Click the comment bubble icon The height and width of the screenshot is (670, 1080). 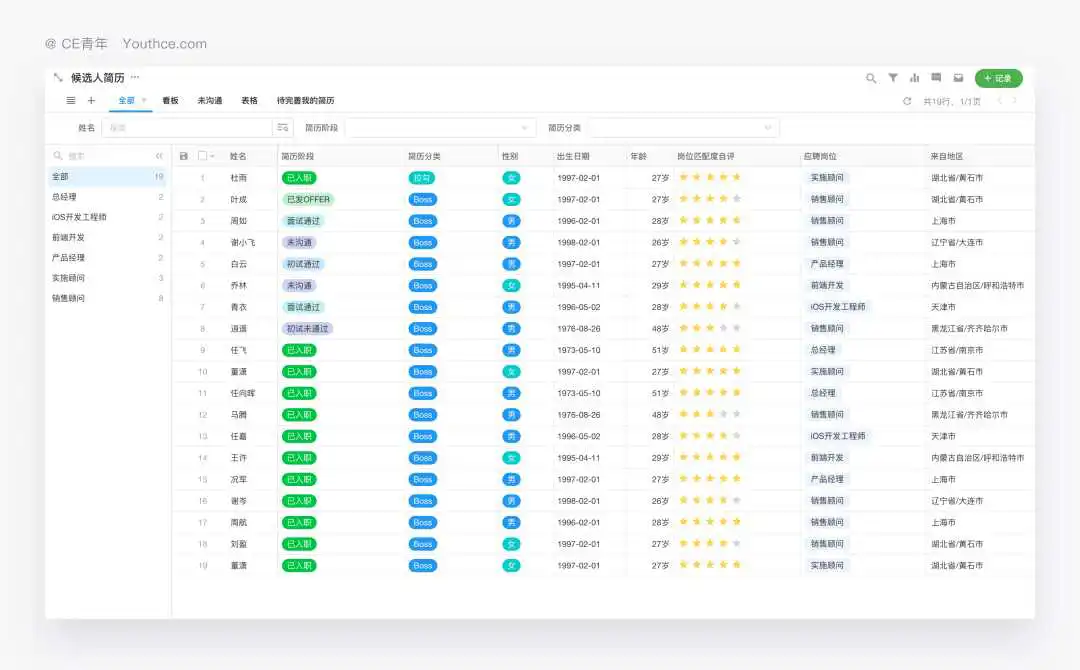(x=936, y=78)
